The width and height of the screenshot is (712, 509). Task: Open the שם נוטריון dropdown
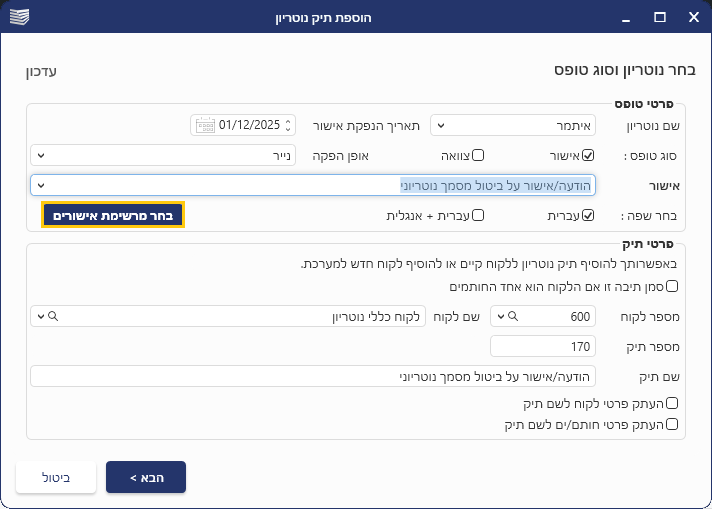[x=441, y=125]
